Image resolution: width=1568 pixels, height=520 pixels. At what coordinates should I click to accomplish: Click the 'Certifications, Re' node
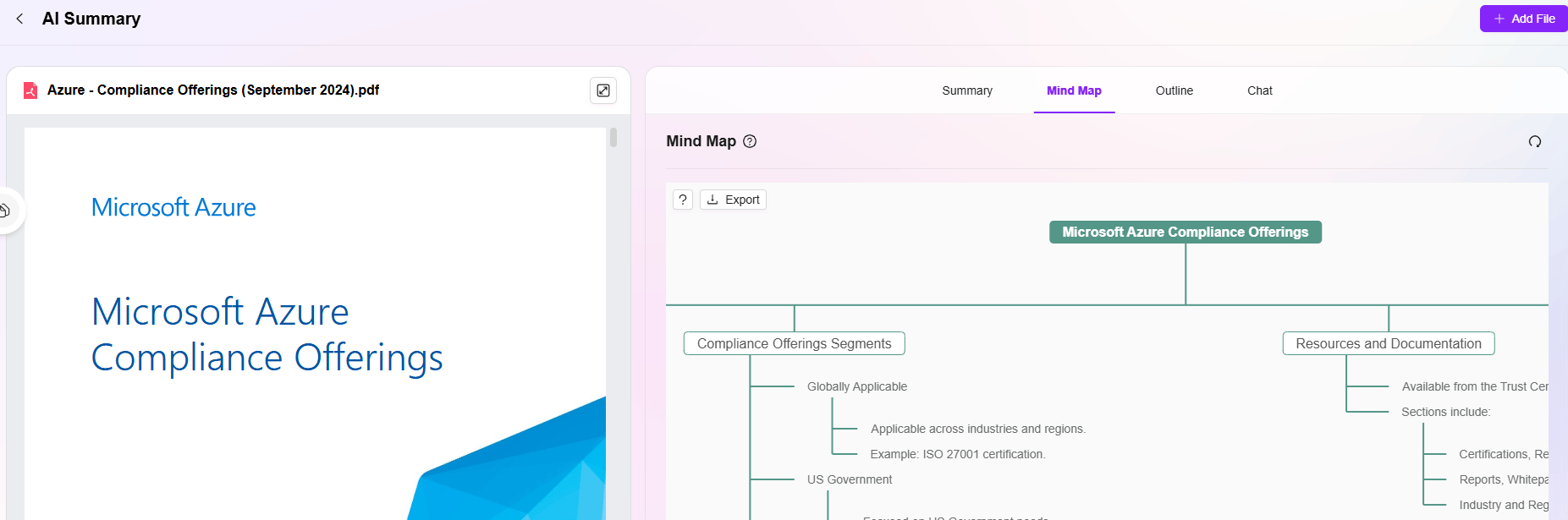click(1504, 454)
